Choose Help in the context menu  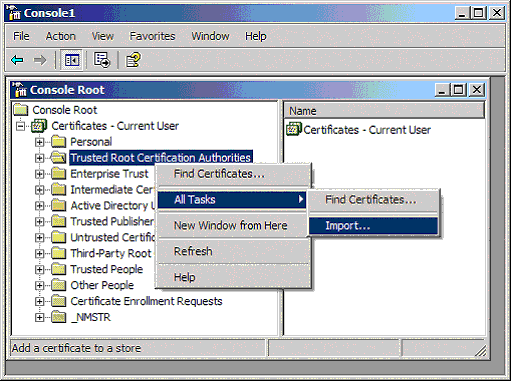coord(234,277)
